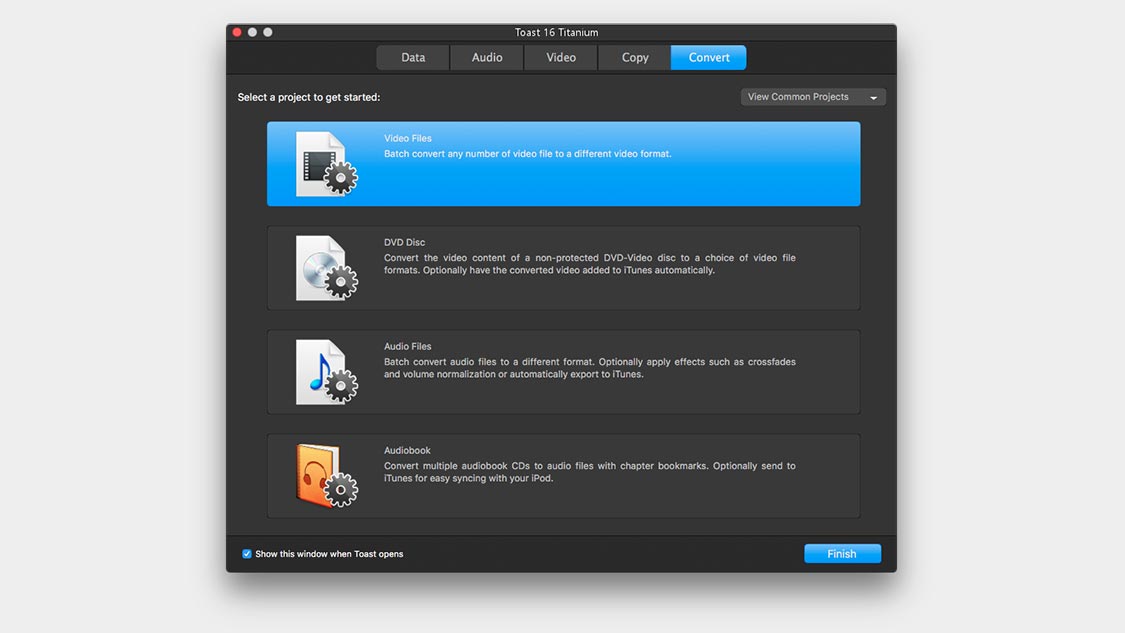The height and width of the screenshot is (633, 1125).
Task: Click the 'Select a project to get started:' label
Action: pos(309,97)
